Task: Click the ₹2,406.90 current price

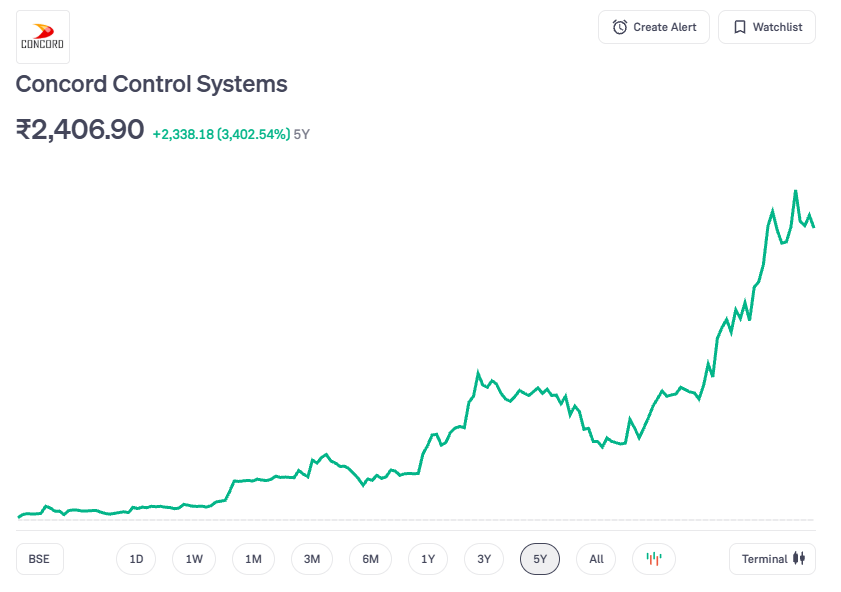Action: click(80, 129)
